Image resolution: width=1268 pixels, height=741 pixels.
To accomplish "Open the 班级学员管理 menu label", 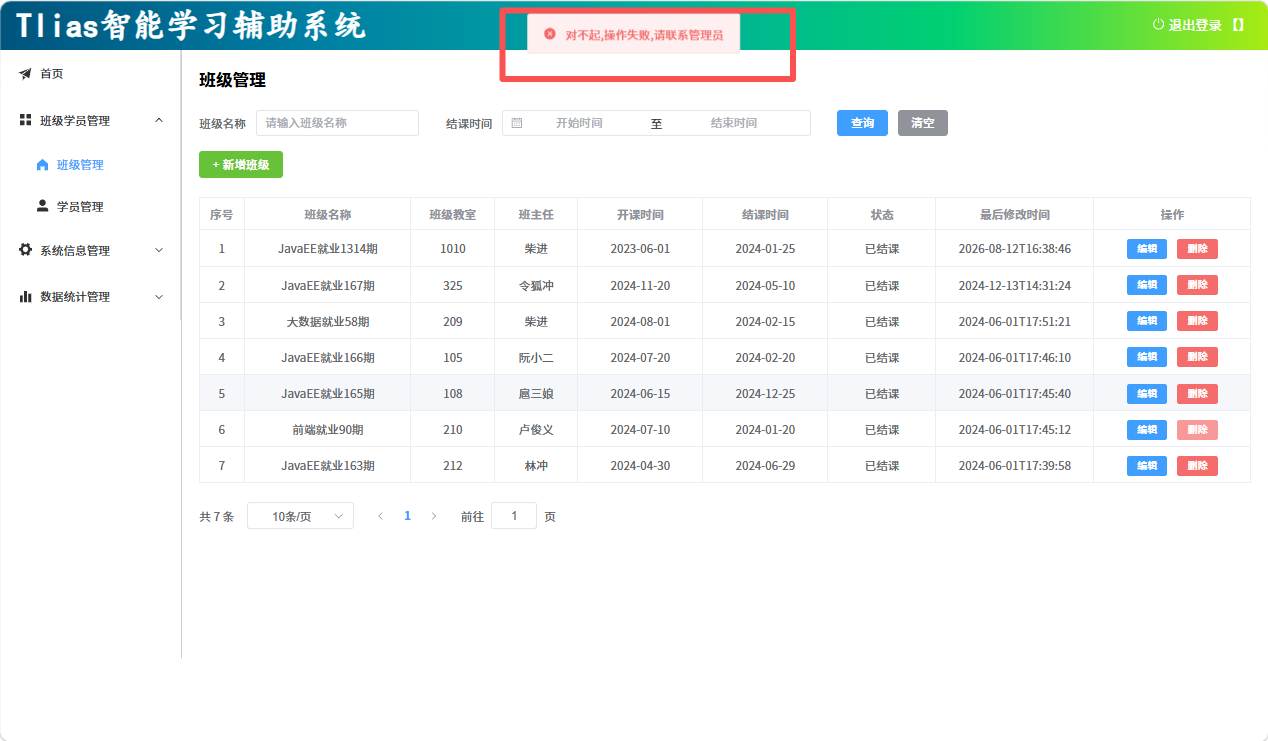I will (75, 121).
